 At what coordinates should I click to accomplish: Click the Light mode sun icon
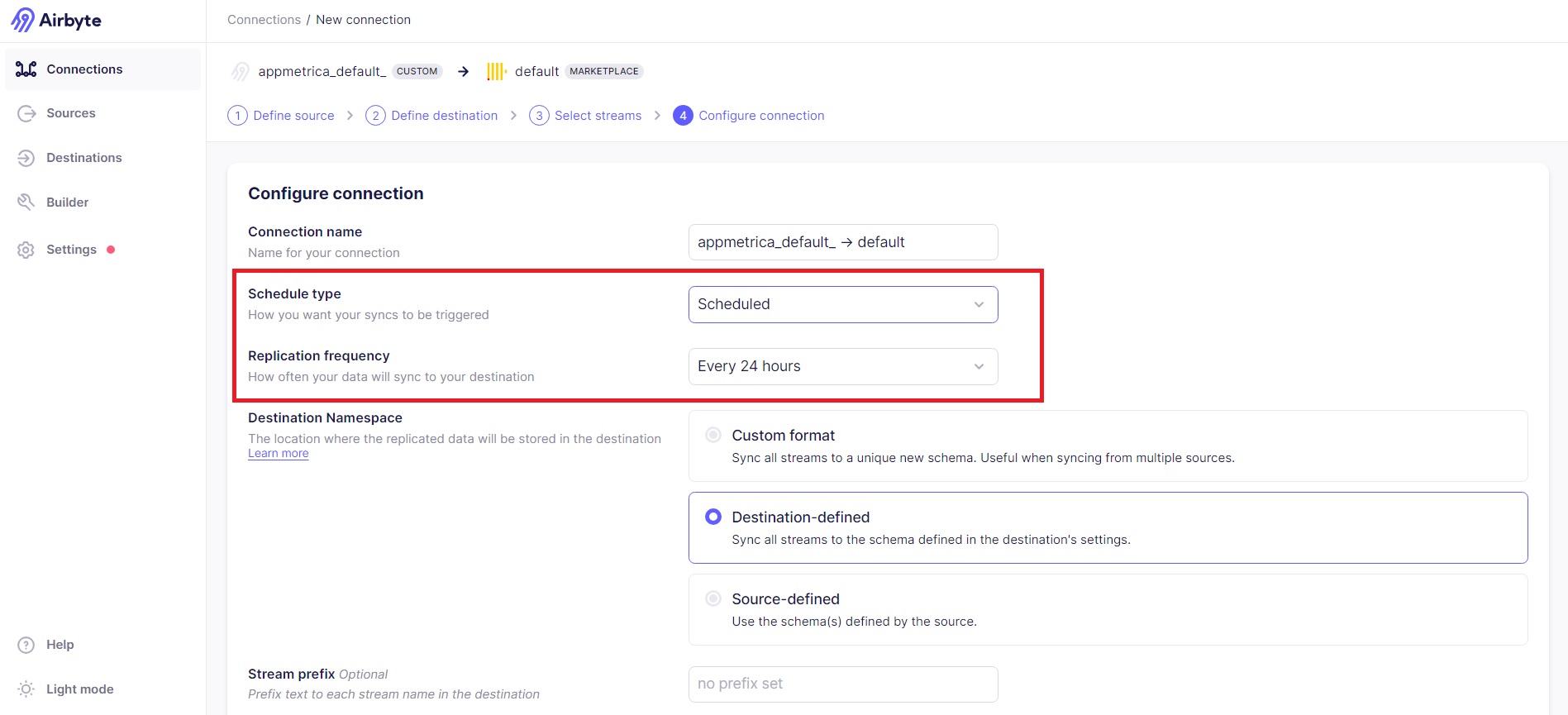(26, 689)
